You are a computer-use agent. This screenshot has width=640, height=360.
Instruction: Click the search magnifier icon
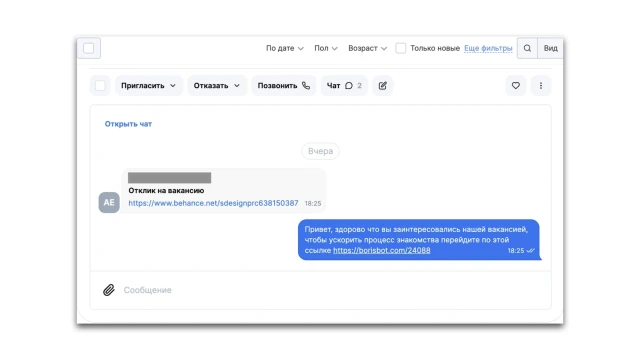click(x=527, y=48)
